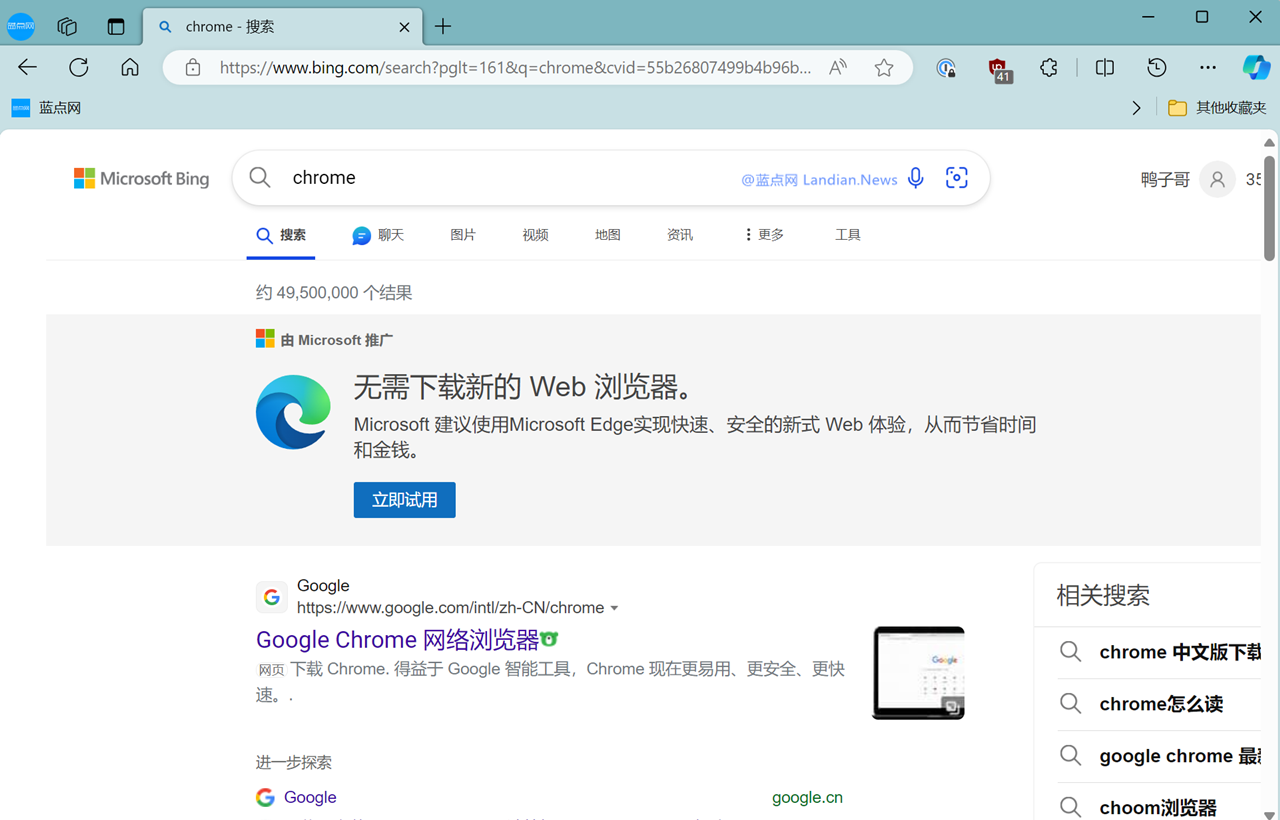Click the Google favicon beside result
This screenshot has height=820, width=1280.
[272, 597]
